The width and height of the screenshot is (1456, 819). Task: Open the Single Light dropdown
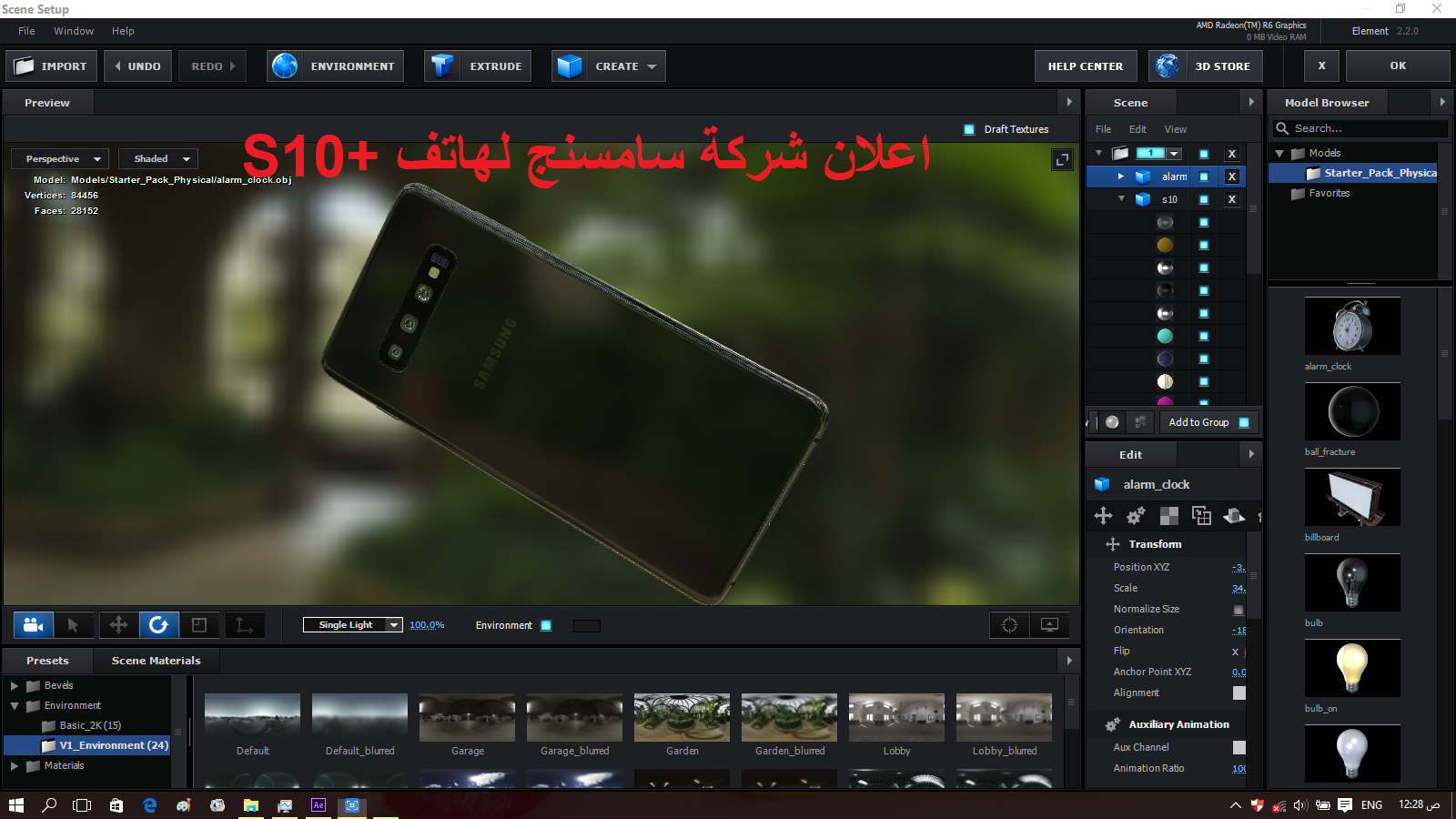(353, 625)
